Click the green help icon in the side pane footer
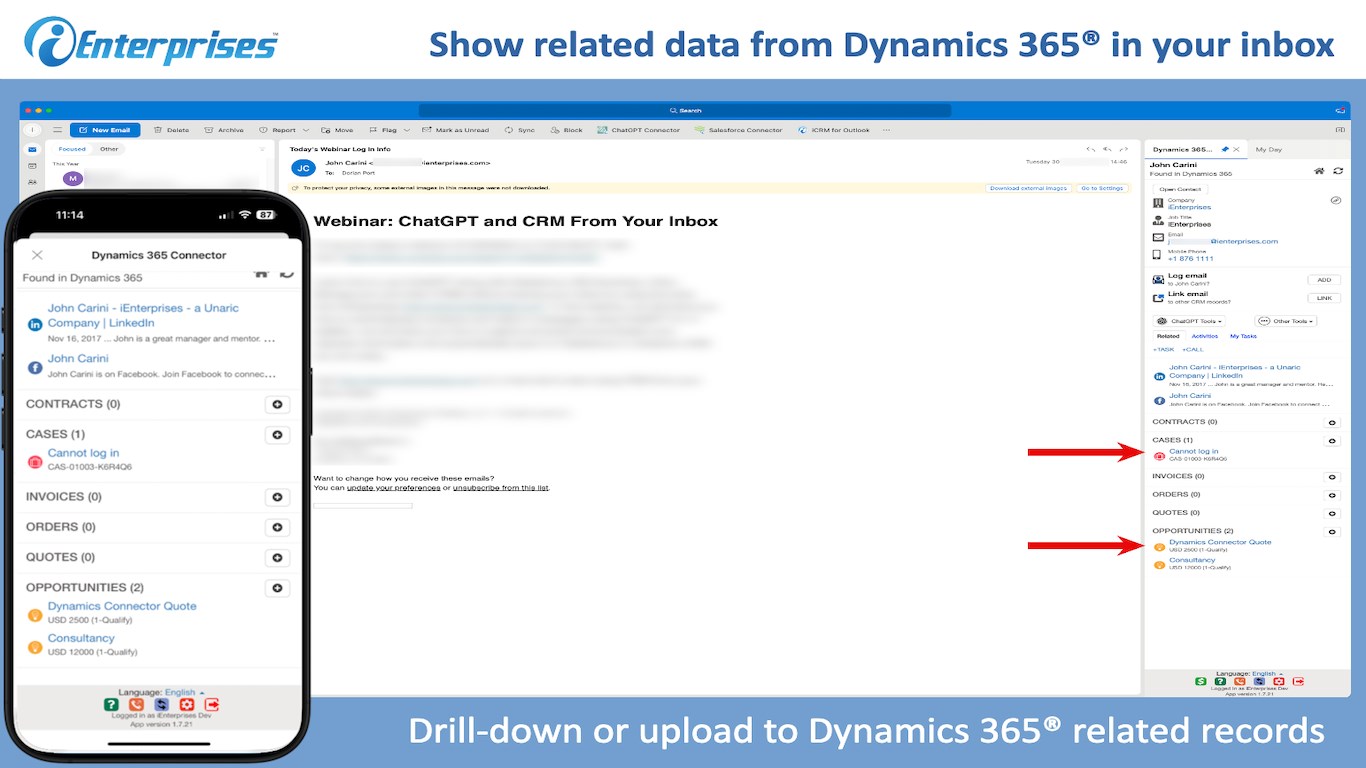The height and width of the screenshot is (768, 1366). pos(1220,682)
